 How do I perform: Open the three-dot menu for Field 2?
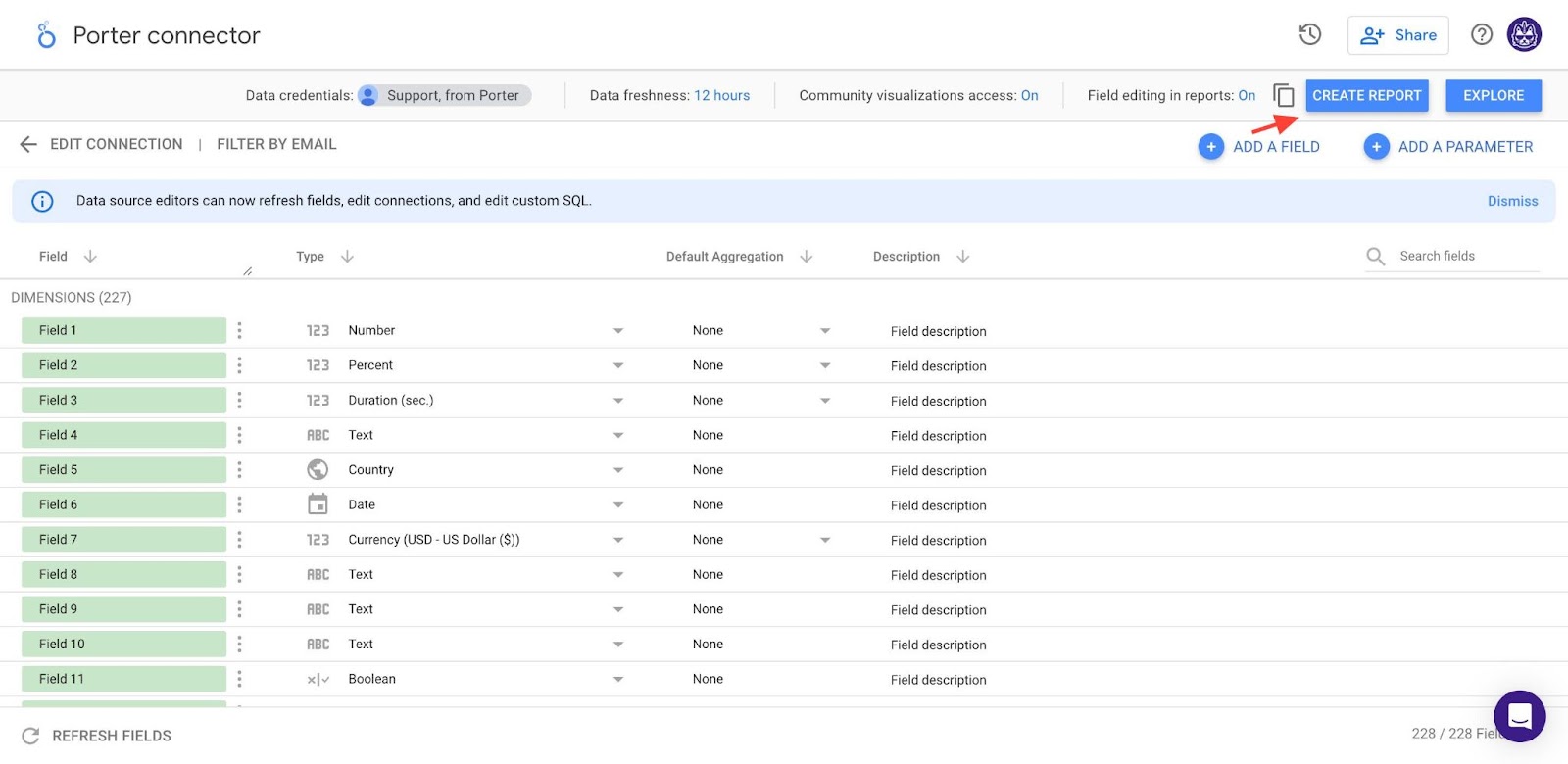tap(239, 365)
